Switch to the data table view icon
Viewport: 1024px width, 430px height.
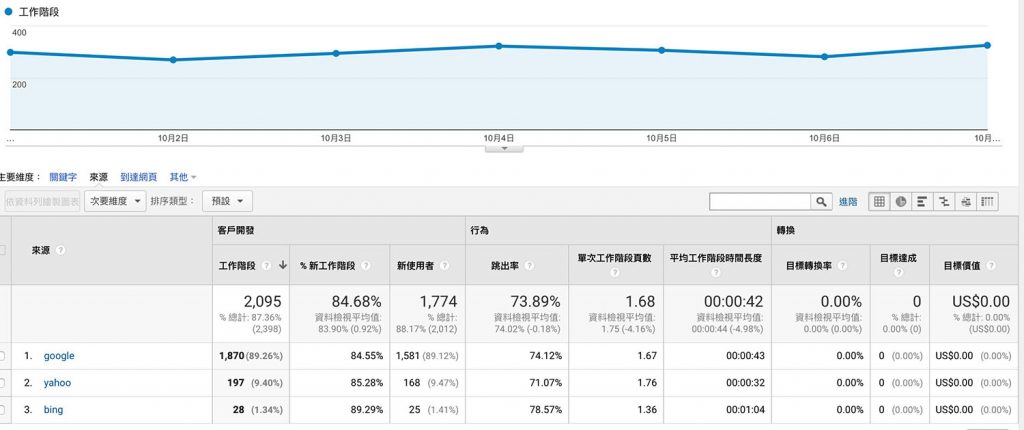click(x=879, y=202)
